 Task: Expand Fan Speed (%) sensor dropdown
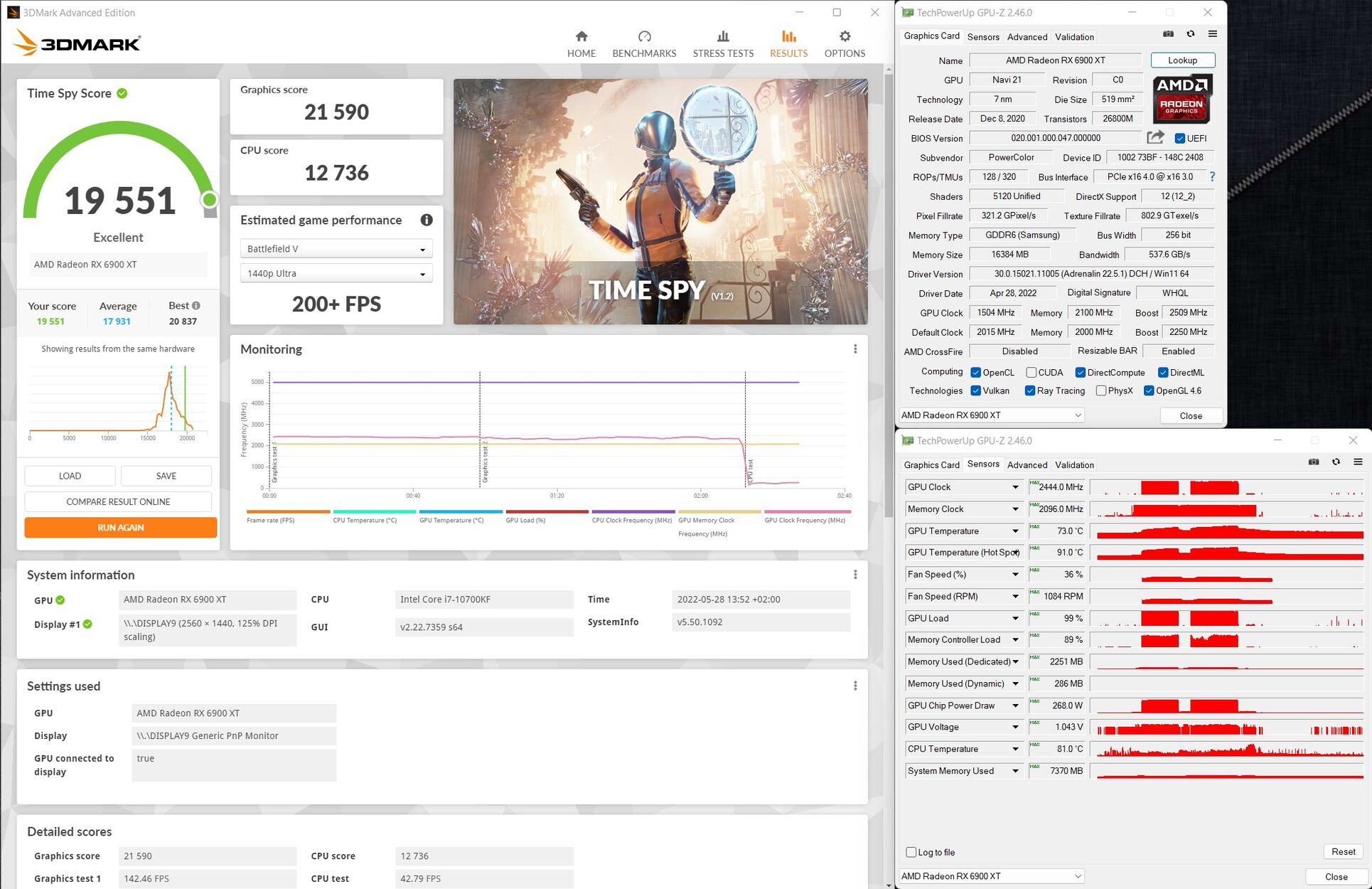coord(1015,575)
